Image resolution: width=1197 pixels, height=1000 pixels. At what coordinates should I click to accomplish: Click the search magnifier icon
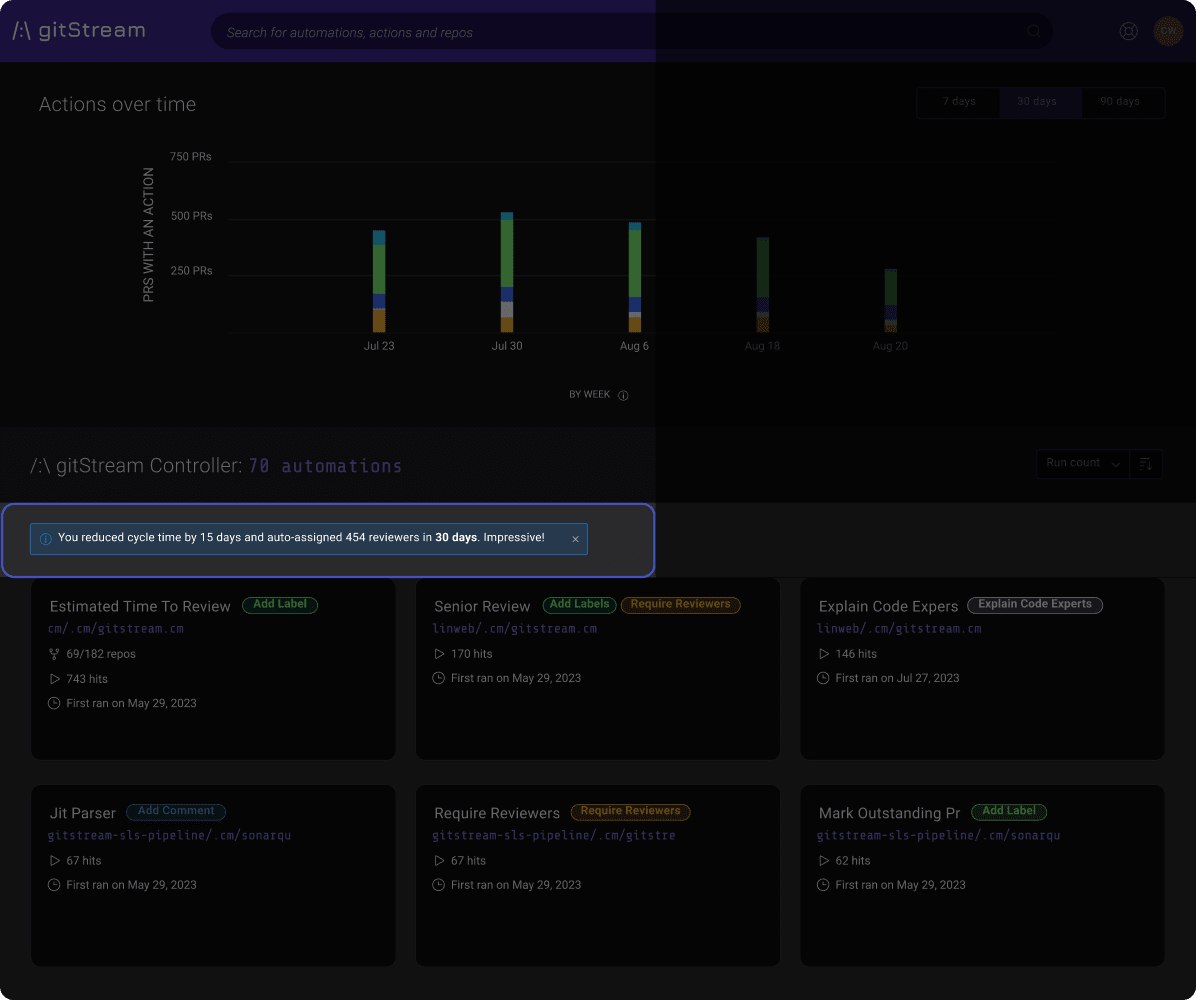pos(1033,31)
